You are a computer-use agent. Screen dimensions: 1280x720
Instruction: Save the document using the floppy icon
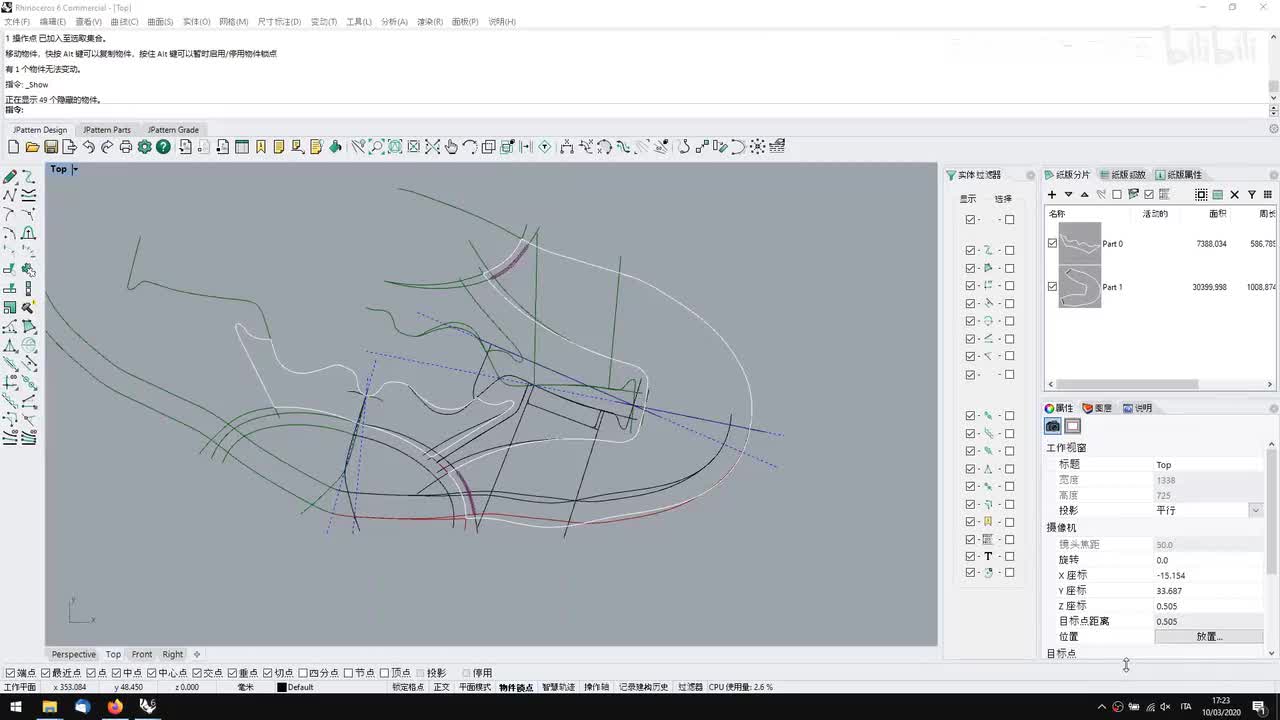tap(50, 147)
